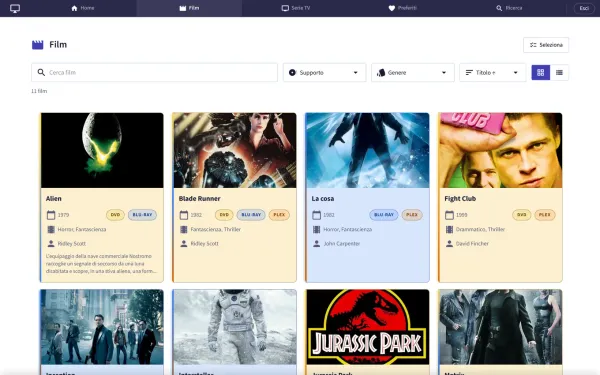Click the Alien plot description text
Image resolution: width=600 pixels, height=375 pixels.
coord(101,263)
